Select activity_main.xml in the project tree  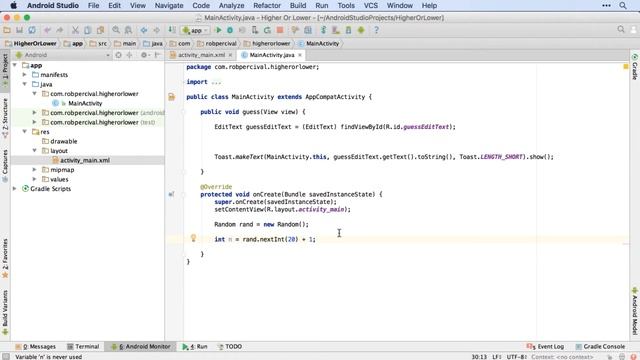point(85,160)
